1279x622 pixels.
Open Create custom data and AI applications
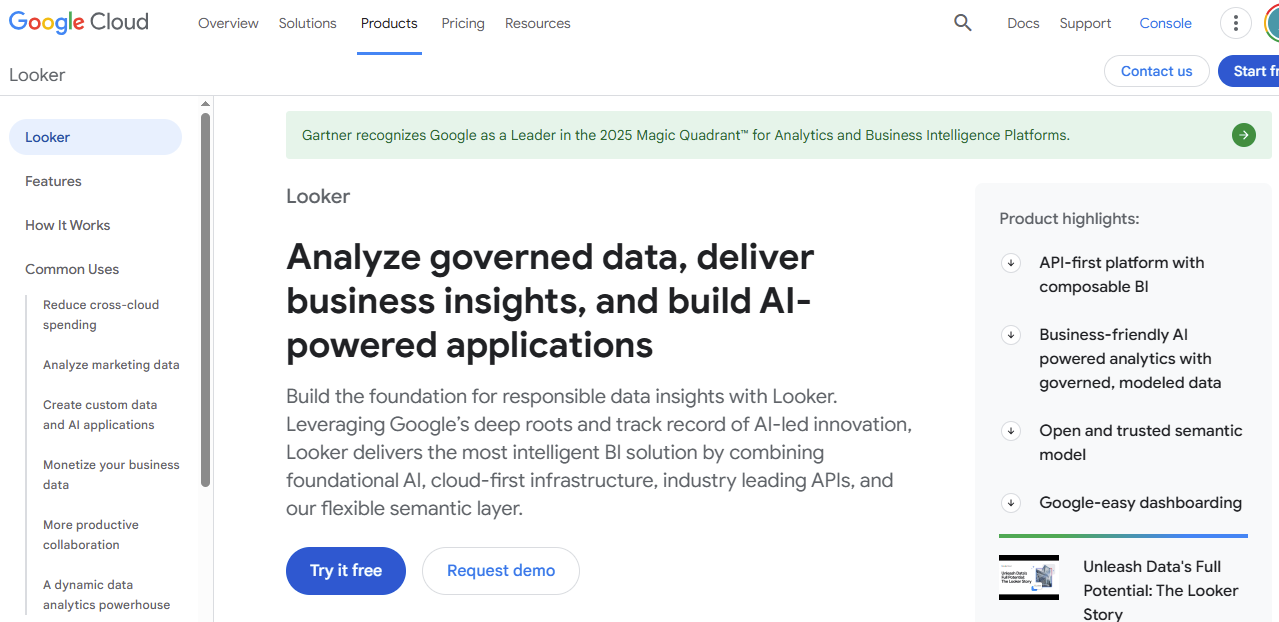(x=100, y=415)
